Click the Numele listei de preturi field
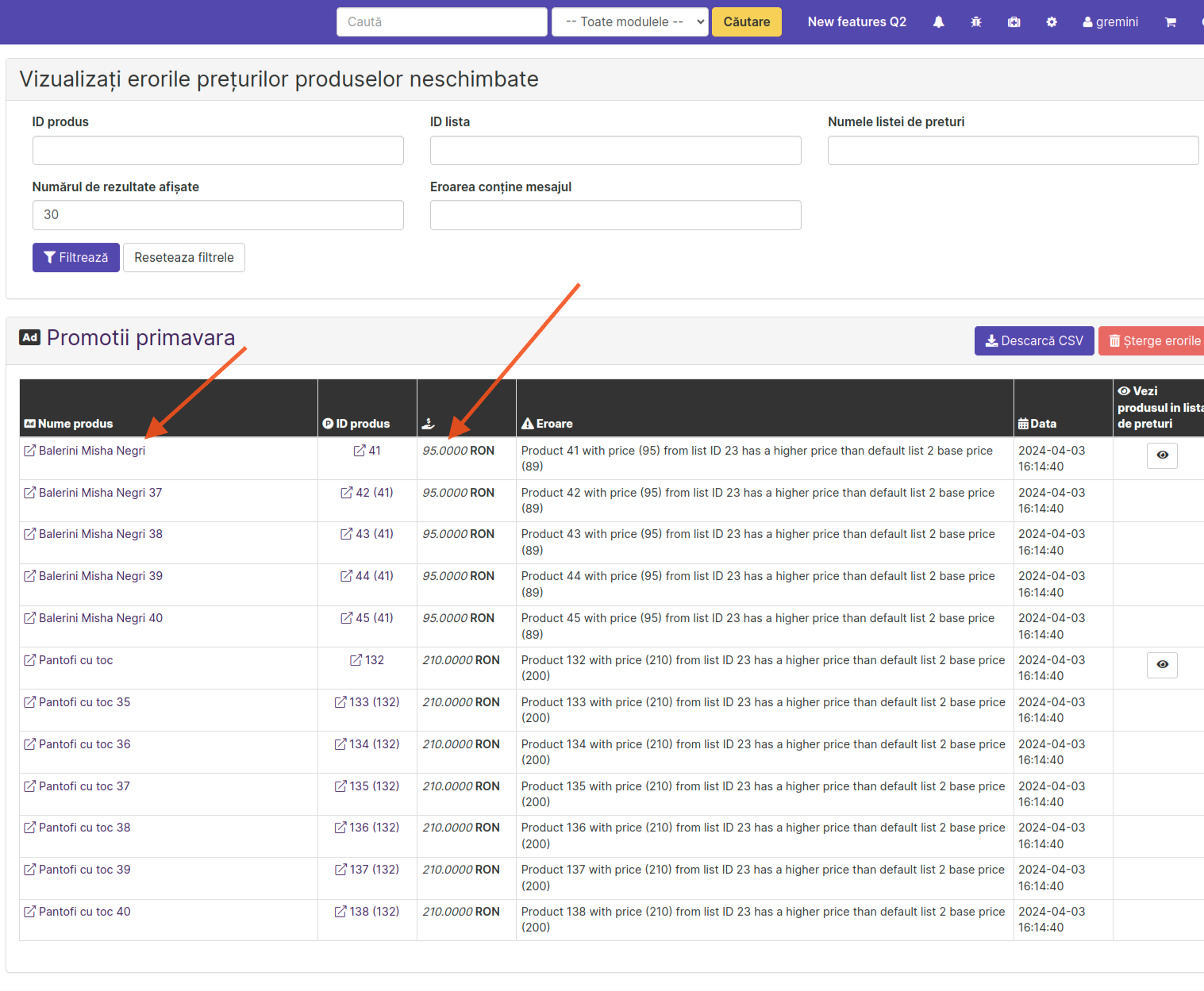 pos(1013,151)
